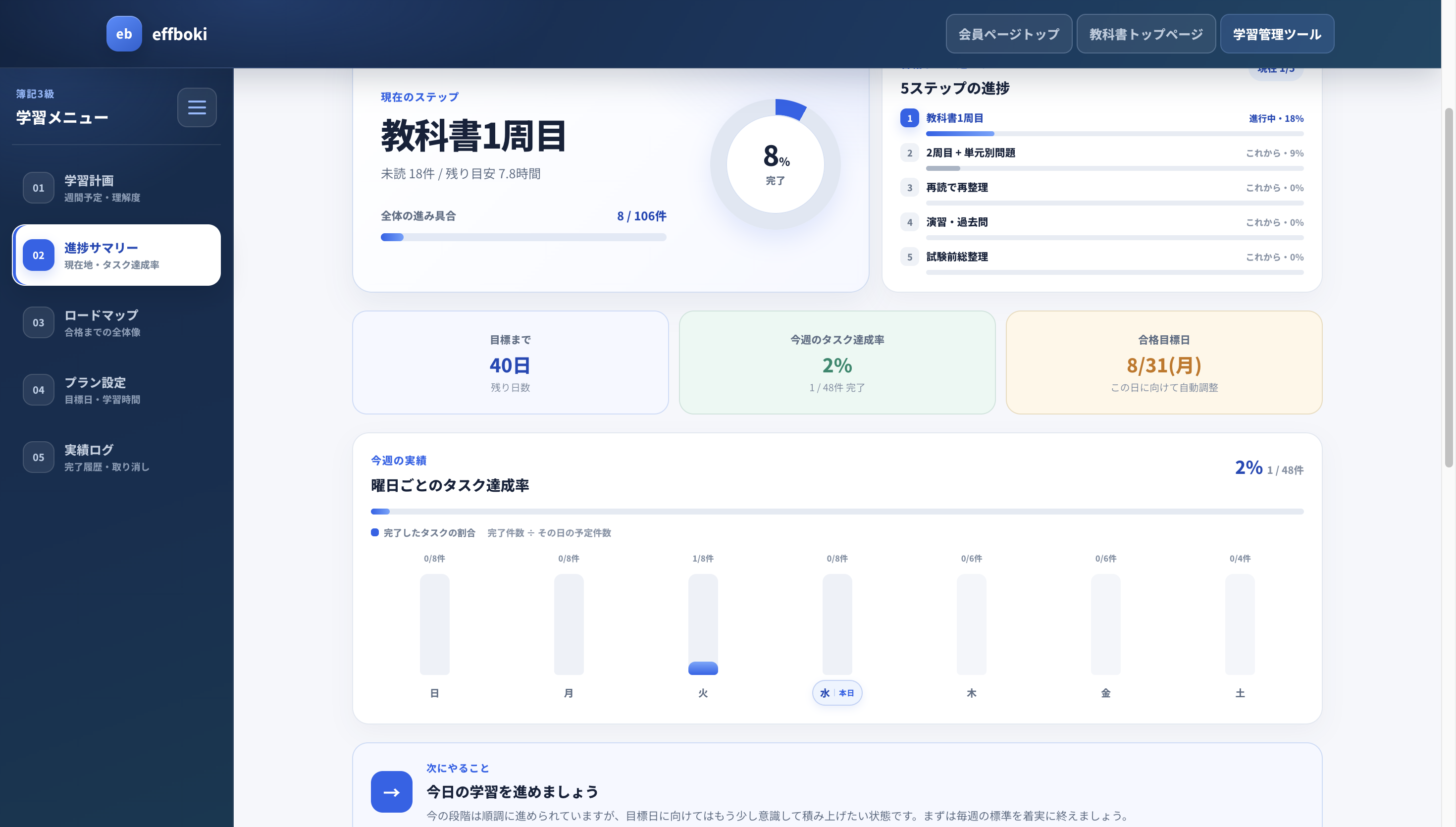Click step number 5 badge for 試験前総整理
This screenshot has width=1456, height=827.
point(909,257)
